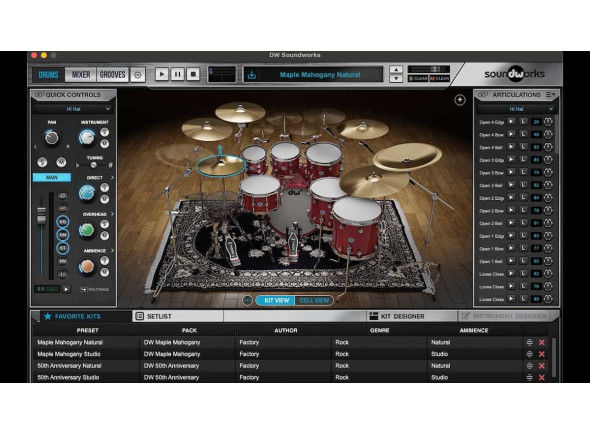The height and width of the screenshot is (434, 590).
Task: Mute the Instrument channel
Action: click(105, 143)
